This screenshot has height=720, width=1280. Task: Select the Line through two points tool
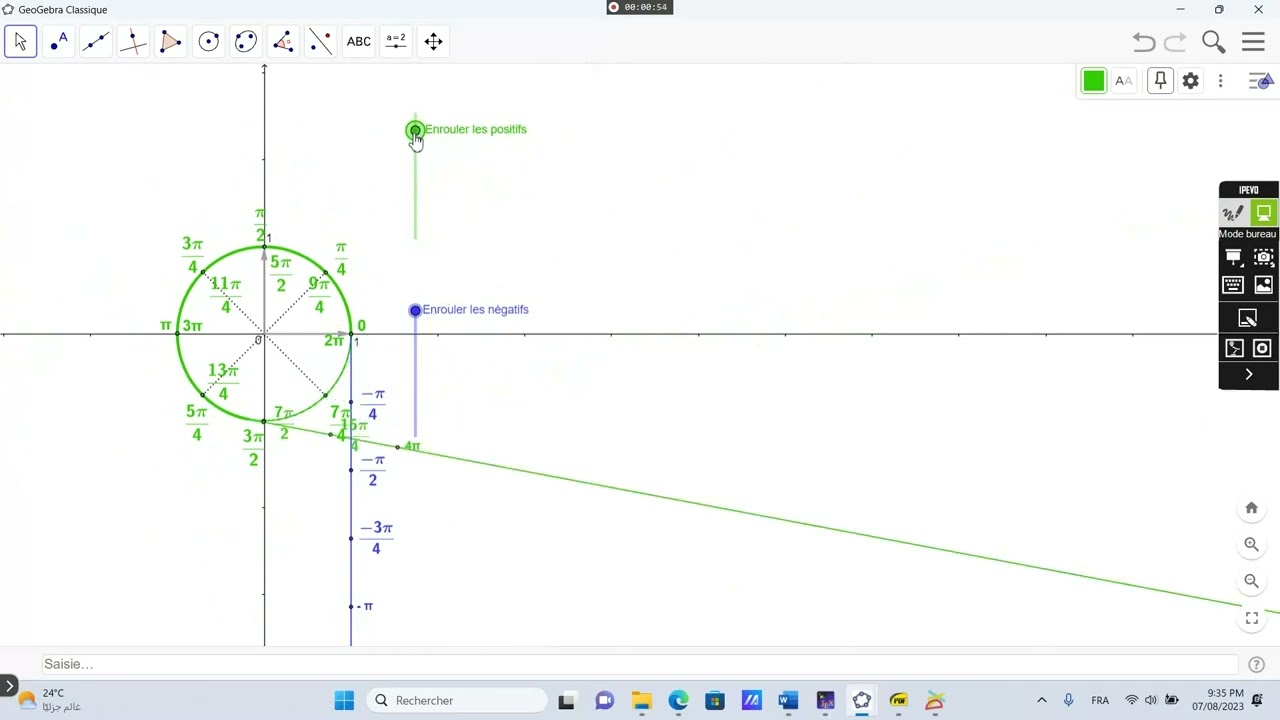[x=96, y=41]
